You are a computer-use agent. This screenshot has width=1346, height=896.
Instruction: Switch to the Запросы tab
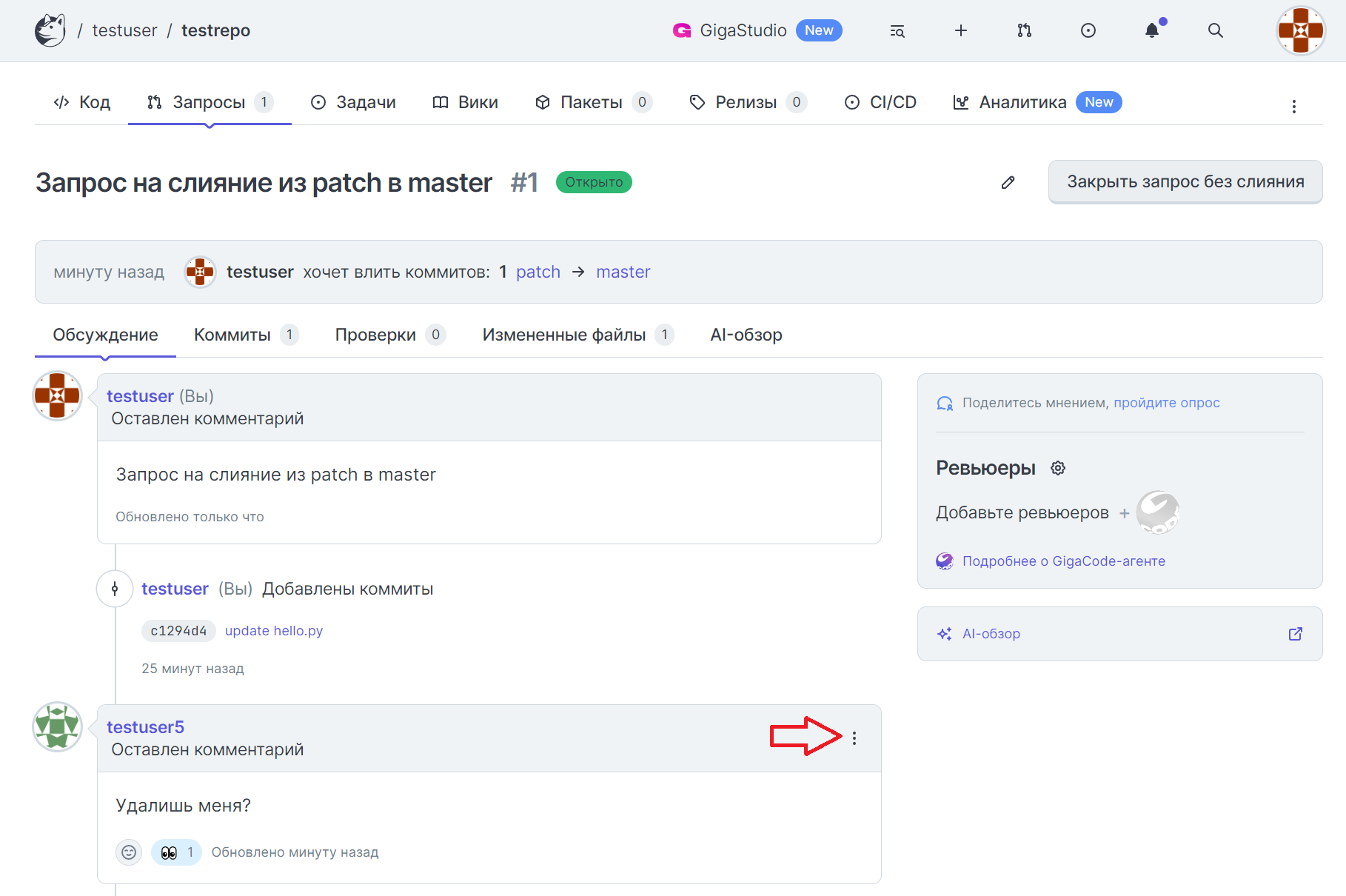[210, 102]
